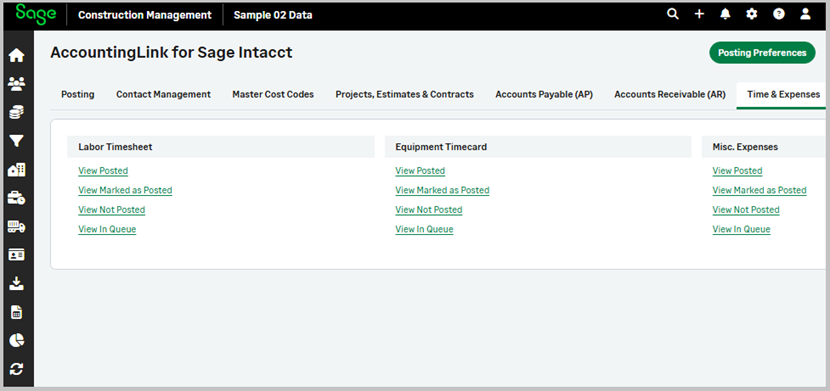Screen dimensions: 830x391
Task: Click the Sample 02 Data company name
Action: pos(273,15)
